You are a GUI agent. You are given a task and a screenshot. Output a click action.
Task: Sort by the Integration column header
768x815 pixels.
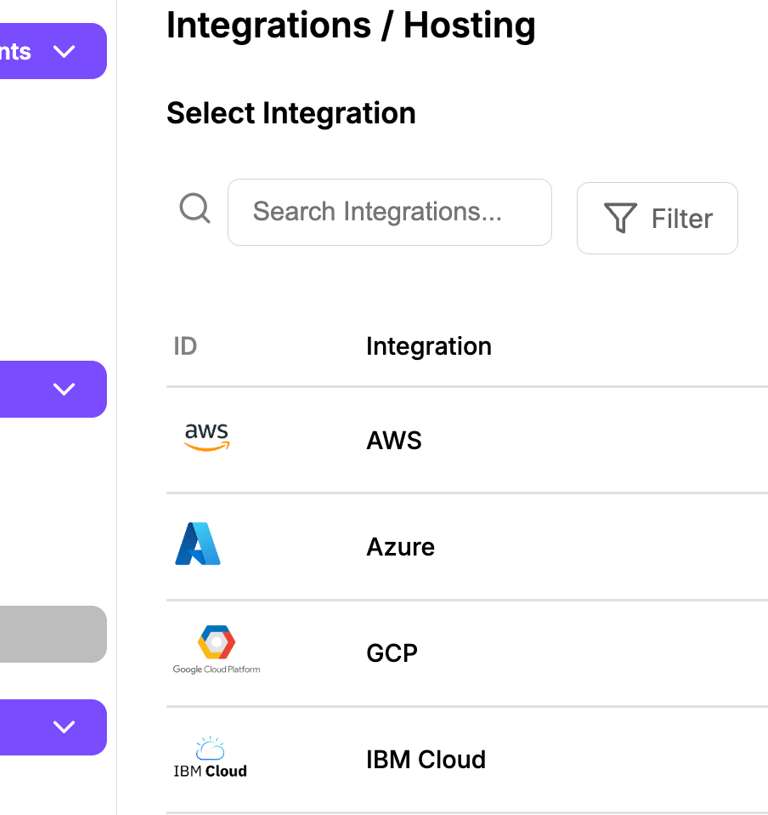429,346
